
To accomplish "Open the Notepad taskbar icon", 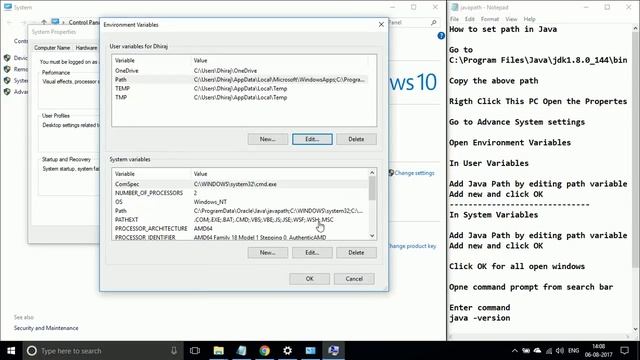I will [241, 351].
